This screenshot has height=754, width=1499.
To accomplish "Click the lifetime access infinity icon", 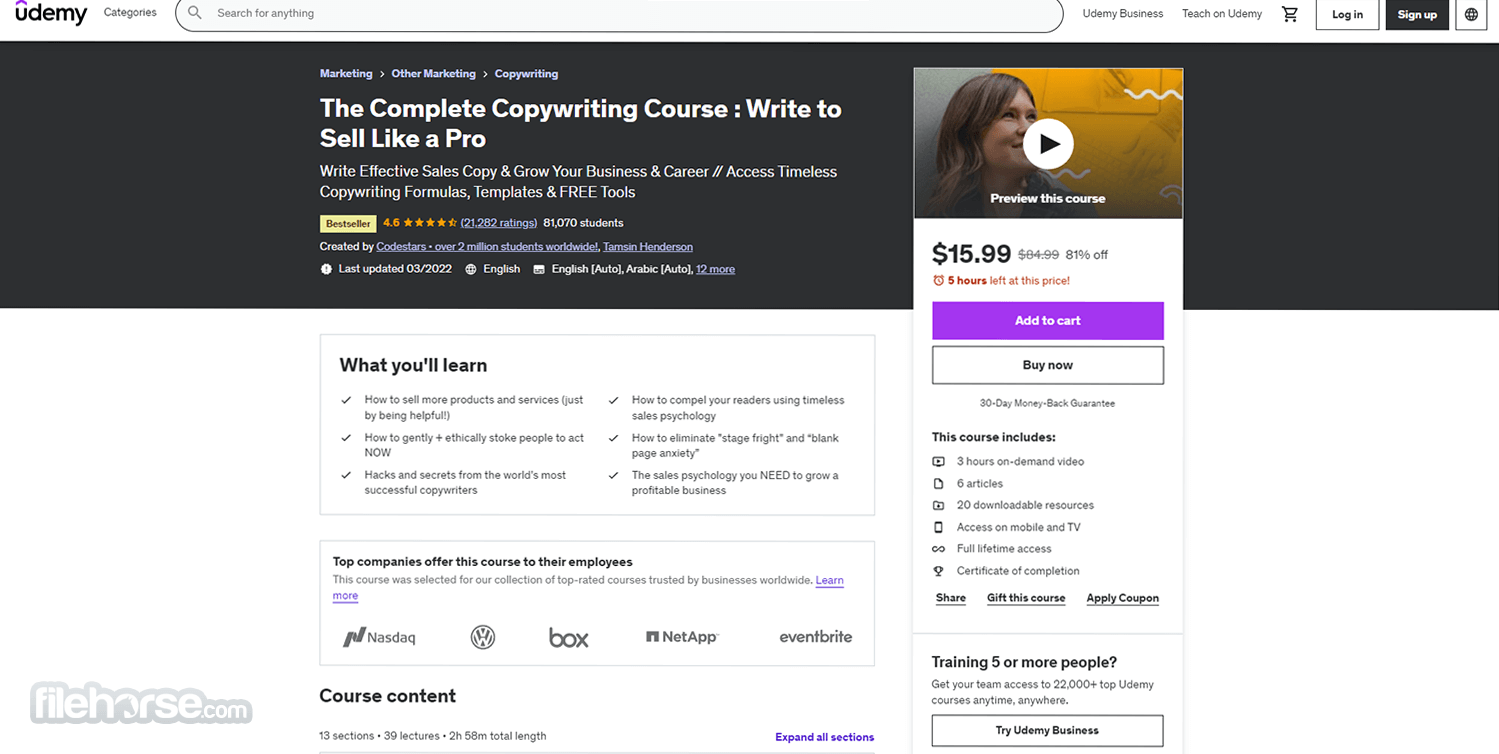I will (x=938, y=549).
